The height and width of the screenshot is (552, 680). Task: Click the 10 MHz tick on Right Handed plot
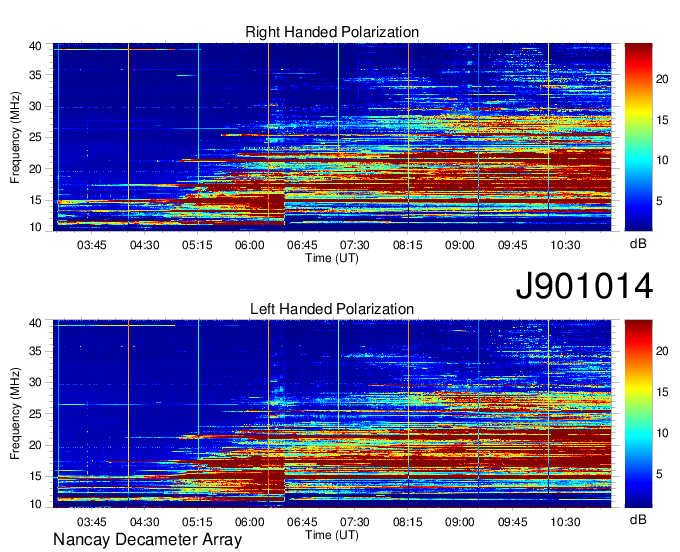36,227
